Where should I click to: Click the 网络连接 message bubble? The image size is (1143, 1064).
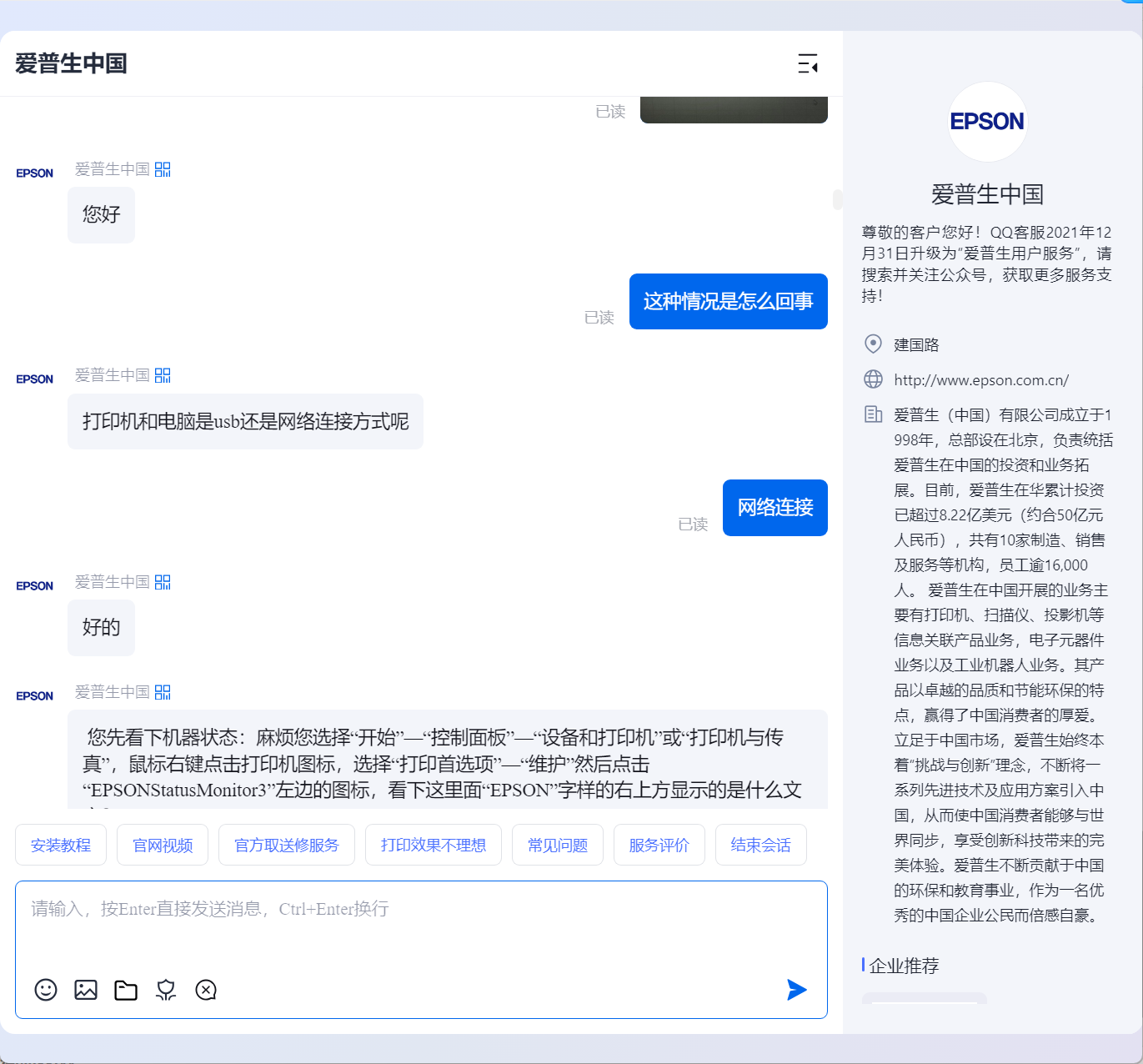pos(775,507)
